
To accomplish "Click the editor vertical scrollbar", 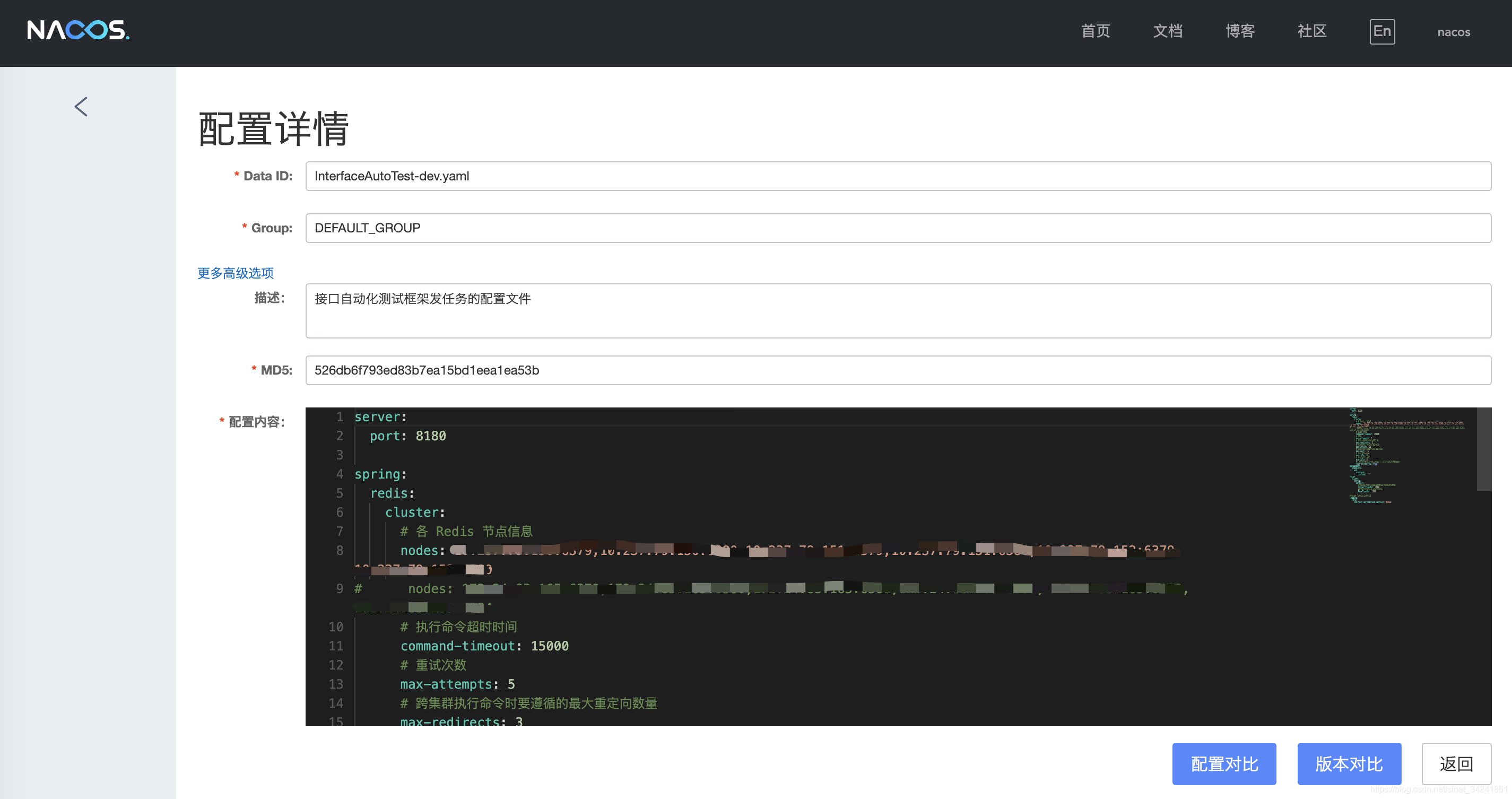I will click(x=1484, y=449).
